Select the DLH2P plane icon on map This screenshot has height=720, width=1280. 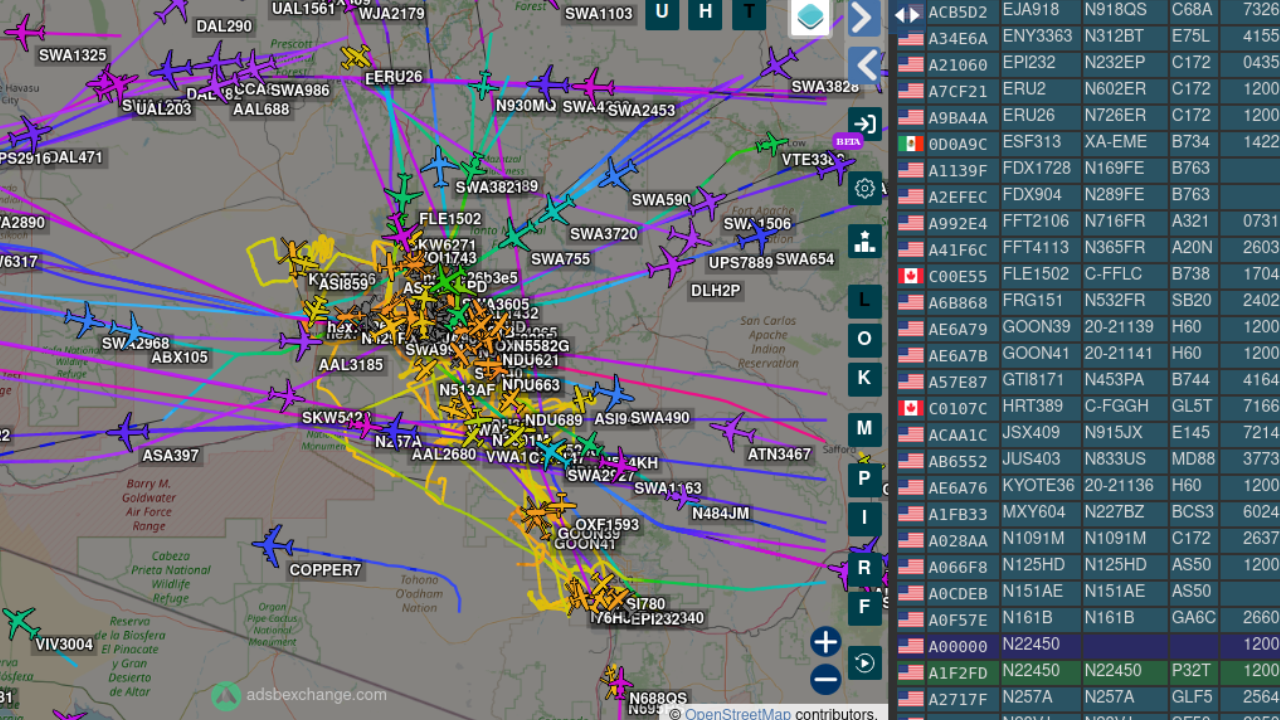tap(670, 266)
